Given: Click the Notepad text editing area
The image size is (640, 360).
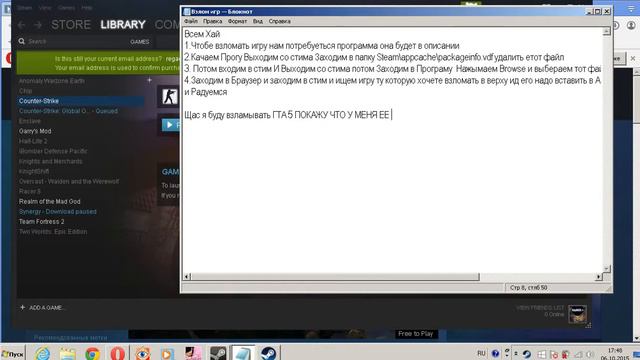Looking at the screenshot, I should coord(392,150).
